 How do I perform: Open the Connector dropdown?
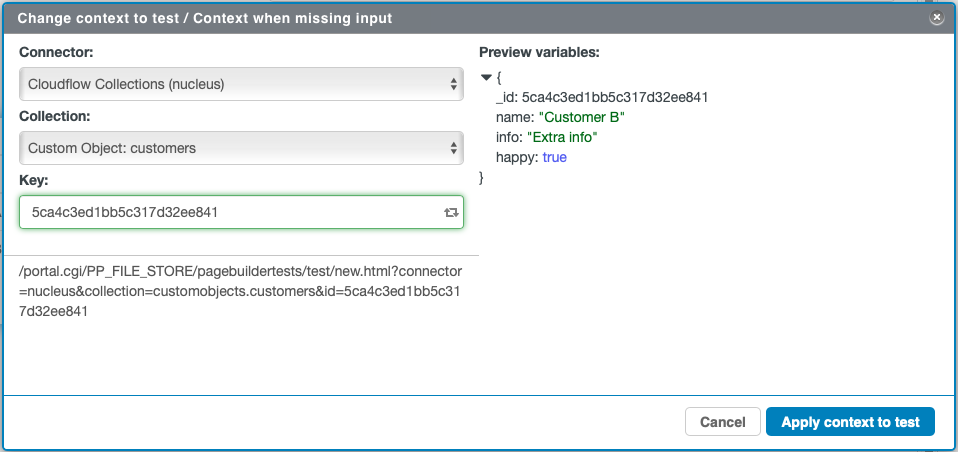click(x=241, y=84)
